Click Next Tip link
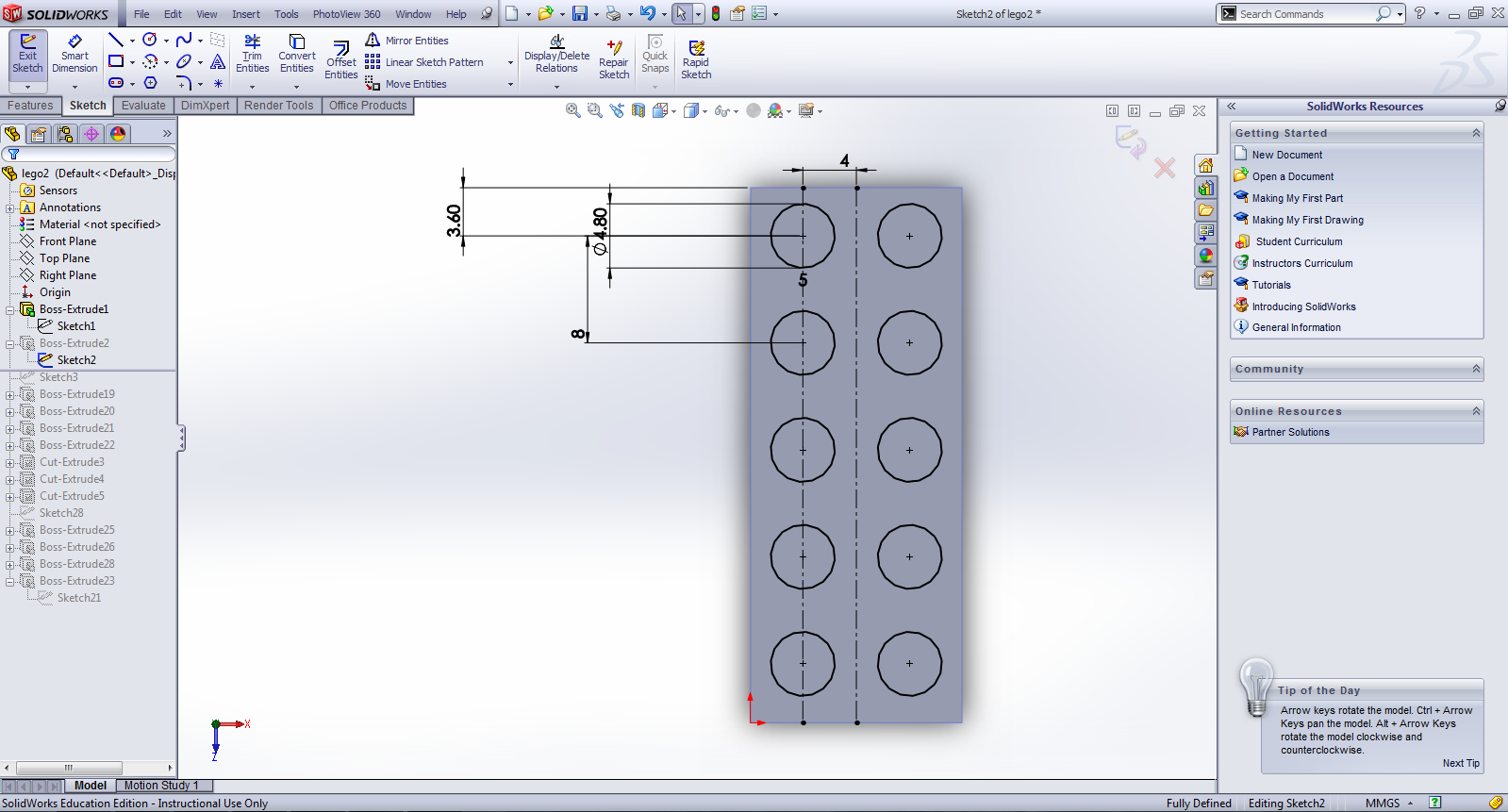Image resolution: width=1508 pixels, height=812 pixels. click(1460, 763)
